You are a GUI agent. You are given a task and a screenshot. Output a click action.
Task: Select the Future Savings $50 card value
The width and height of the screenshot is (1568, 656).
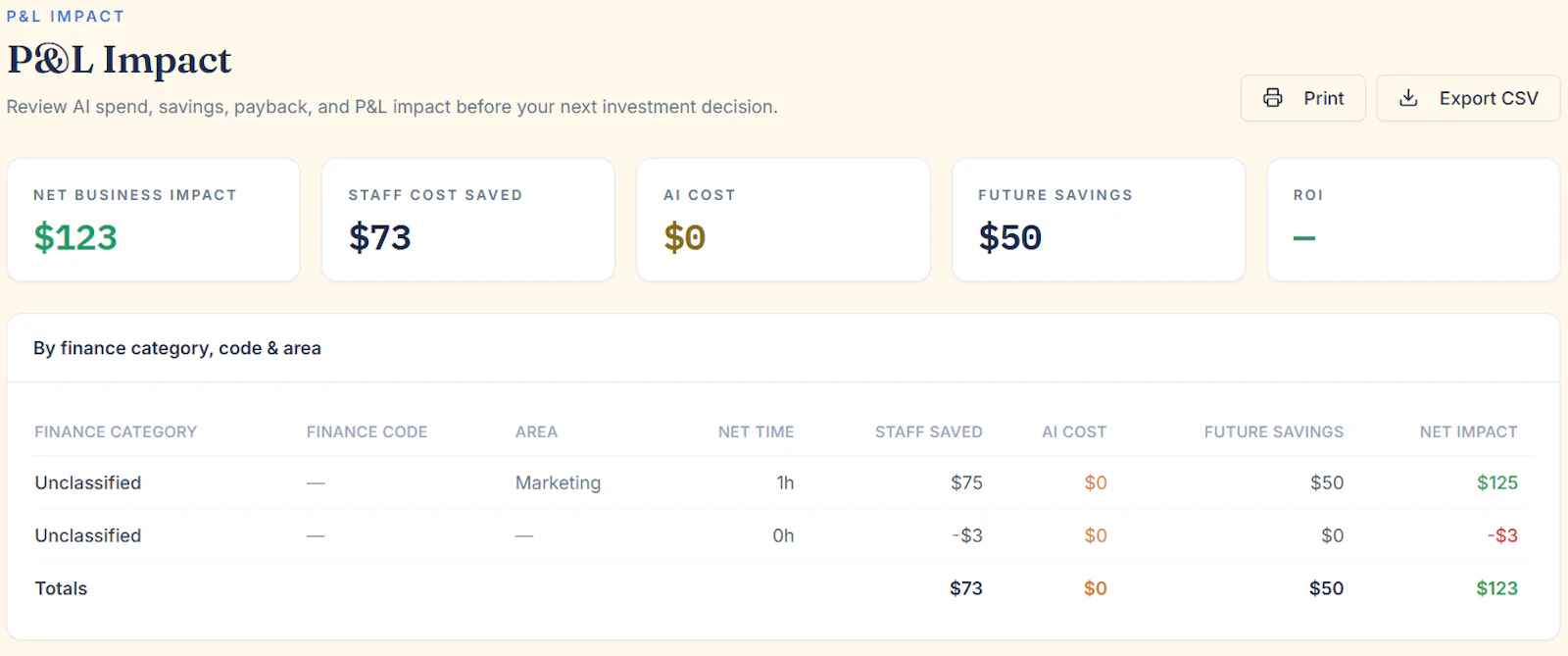1009,237
